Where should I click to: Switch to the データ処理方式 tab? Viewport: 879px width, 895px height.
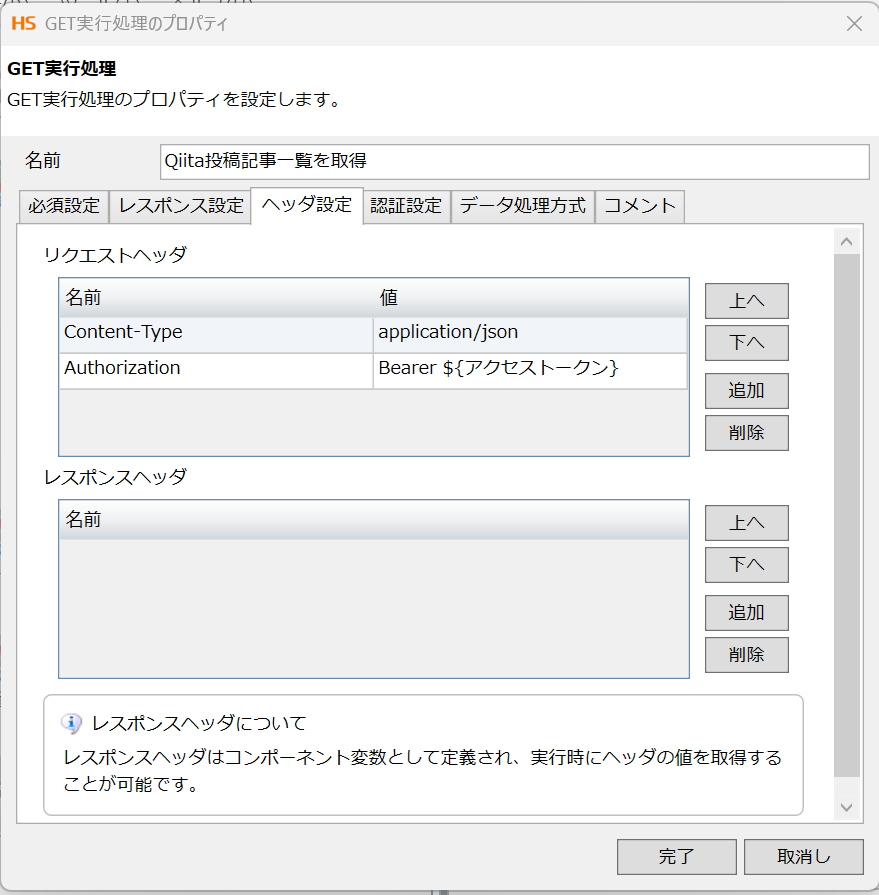coord(522,206)
